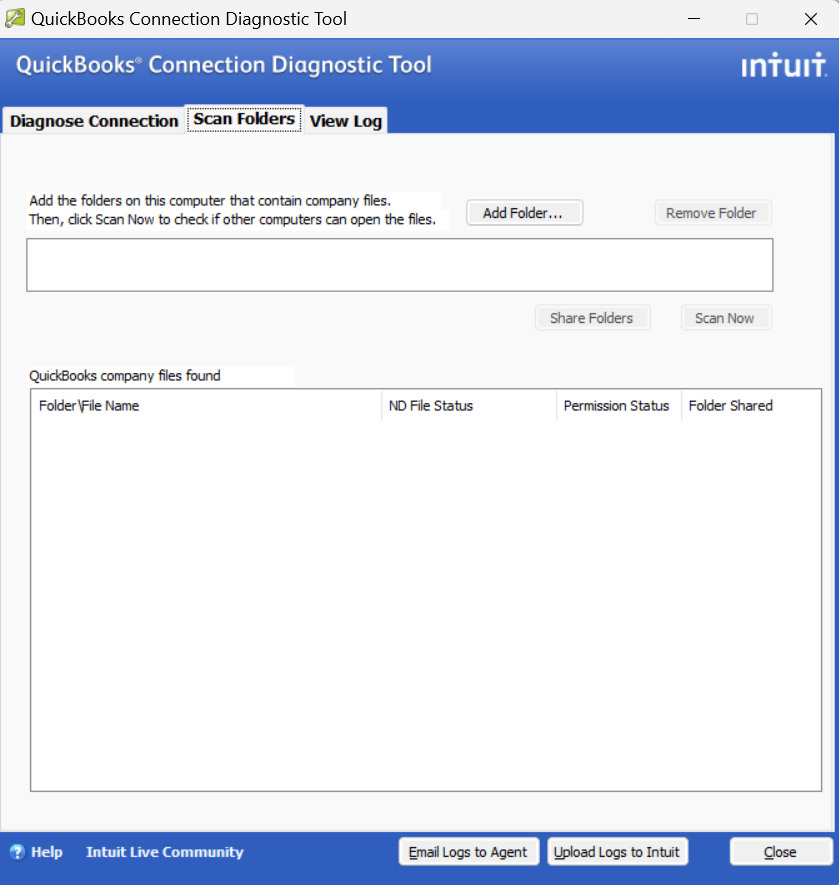Click the Intuit logo

pos(784,64)
